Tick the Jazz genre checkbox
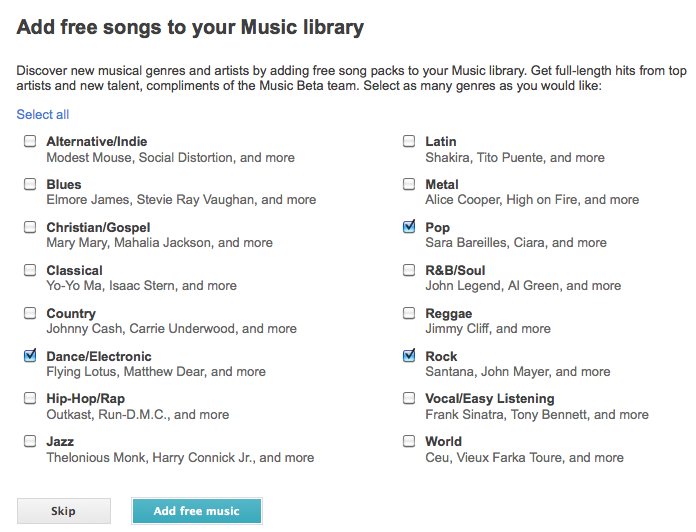Image resolution: width=696 pixels, height=532 pixels. (30, 441)
